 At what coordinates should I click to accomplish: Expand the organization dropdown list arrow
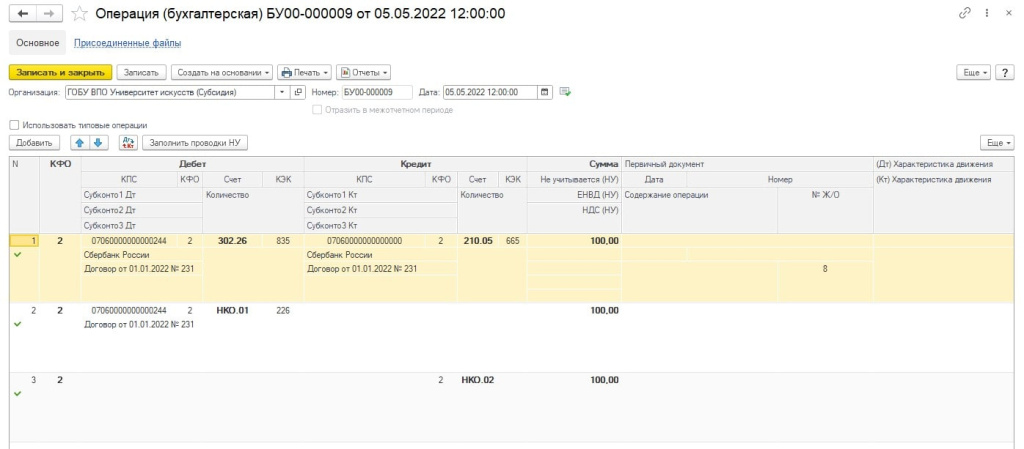coord(283,92)
